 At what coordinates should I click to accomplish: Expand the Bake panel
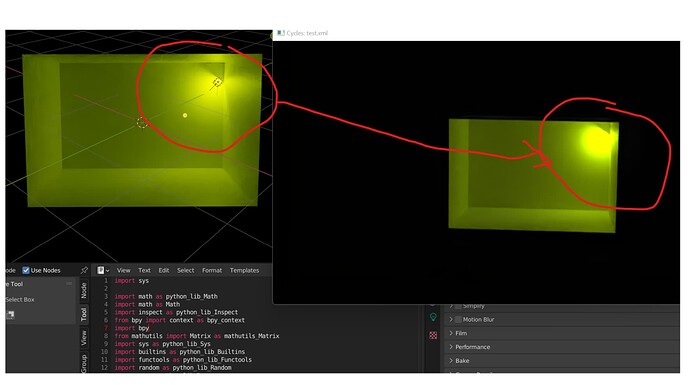coord(564,360)
